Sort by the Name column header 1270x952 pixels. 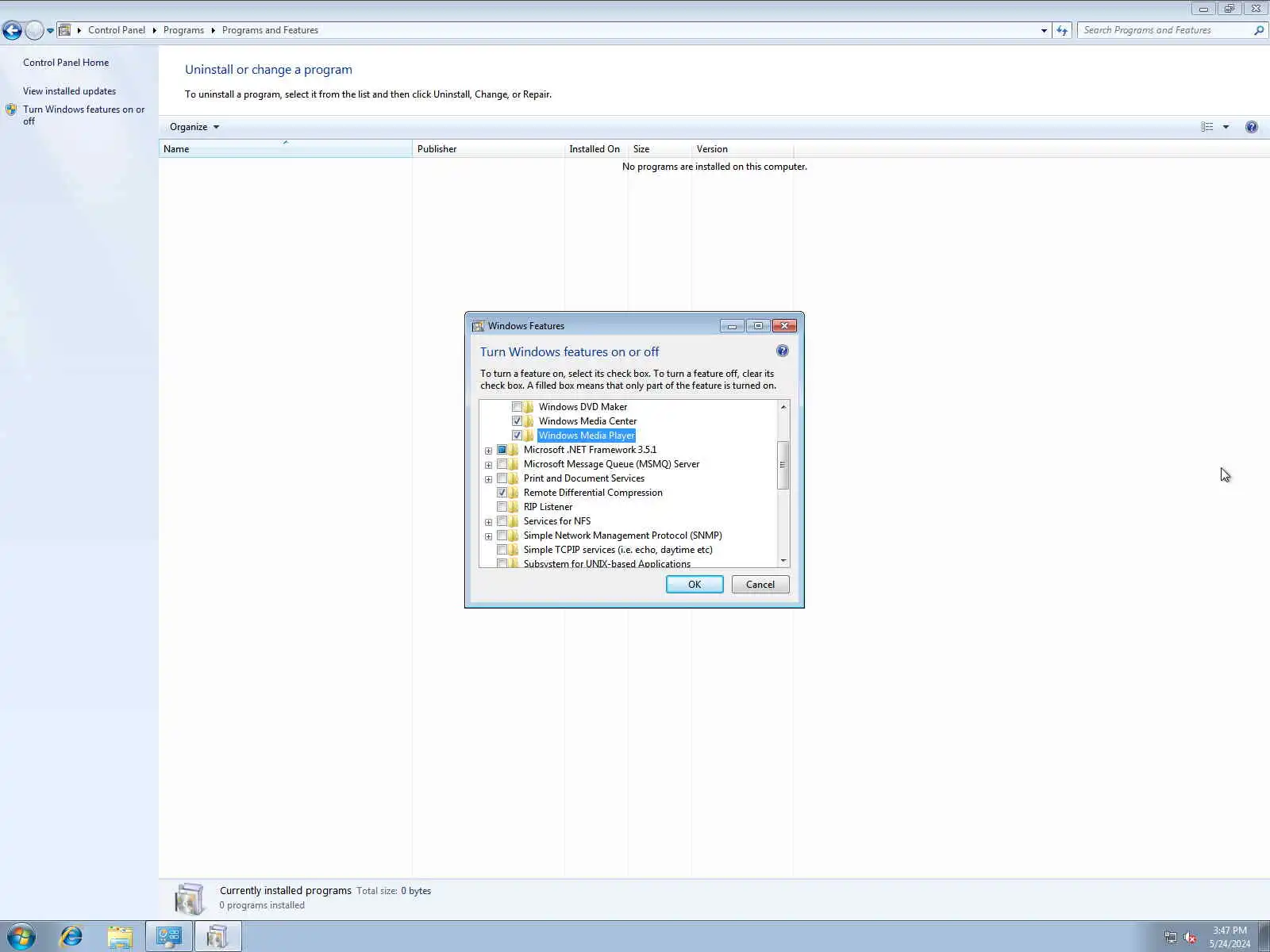(x=286, y=149)
